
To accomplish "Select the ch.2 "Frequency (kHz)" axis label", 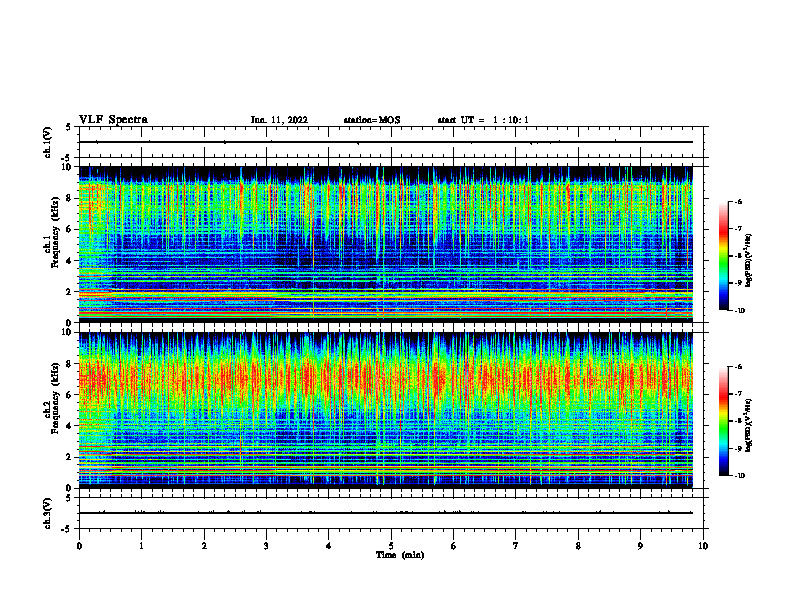I will click(x=55, y=398).
